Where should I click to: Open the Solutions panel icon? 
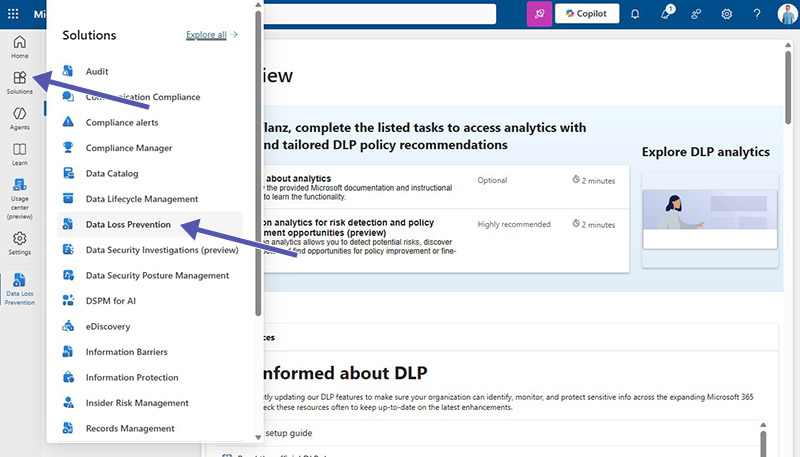click(19, 78)
